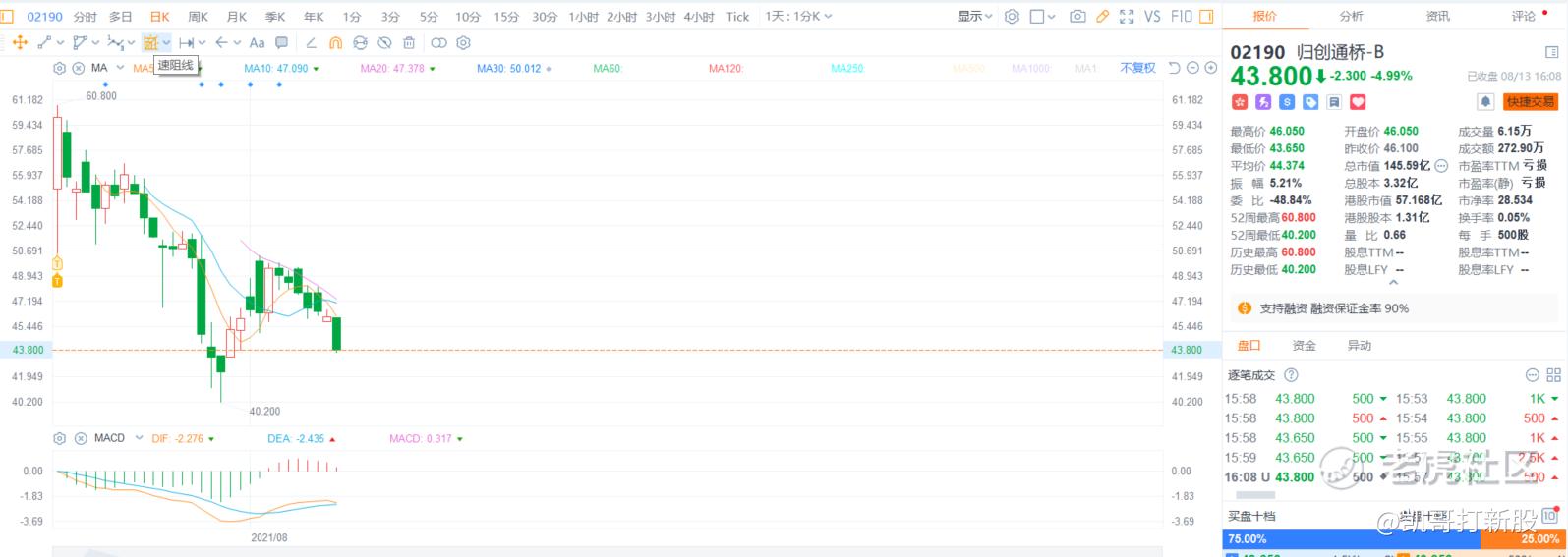Viewport: 1568px width, 557px height.
Task: Open chart settings gear in top bar
Action: 1012,17
